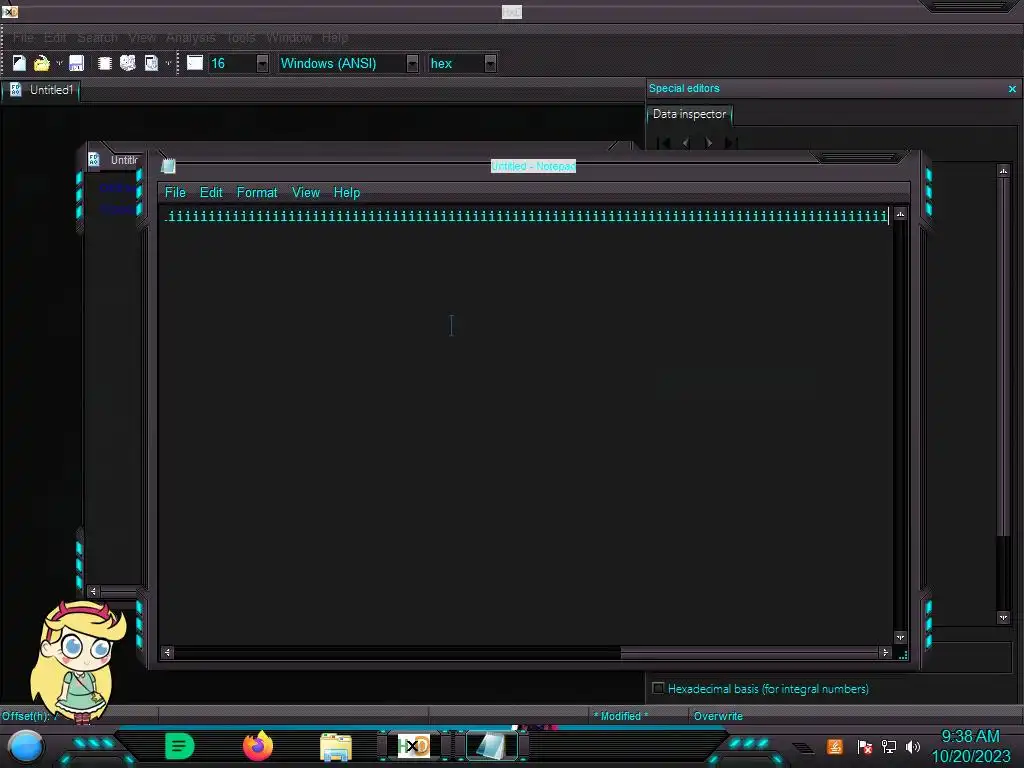Switch to HxD via taskbar button
The width and height of the screenshot is (1024, 768).
pyautogui.click(x=414, y=746)
